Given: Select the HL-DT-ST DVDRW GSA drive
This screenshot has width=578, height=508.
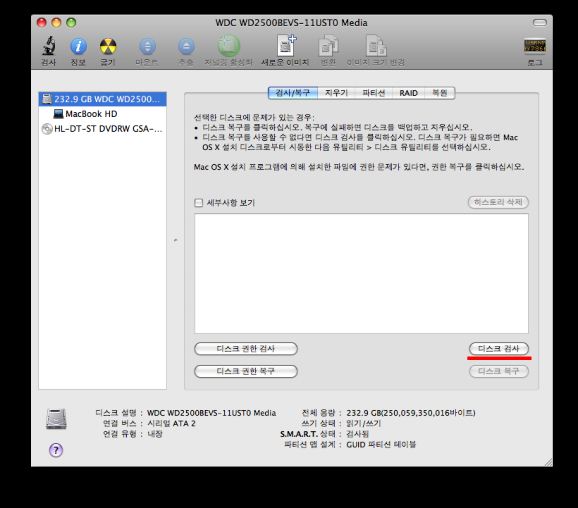Looking at the screenshot, I should 102,129.
